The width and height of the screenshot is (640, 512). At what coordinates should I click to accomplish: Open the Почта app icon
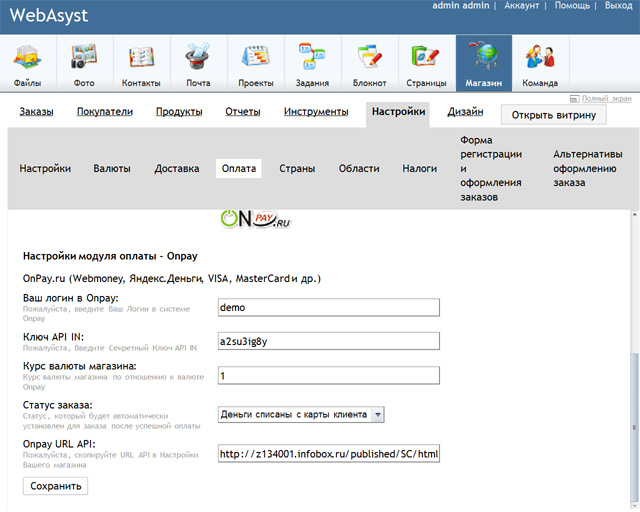click(198, 63)
